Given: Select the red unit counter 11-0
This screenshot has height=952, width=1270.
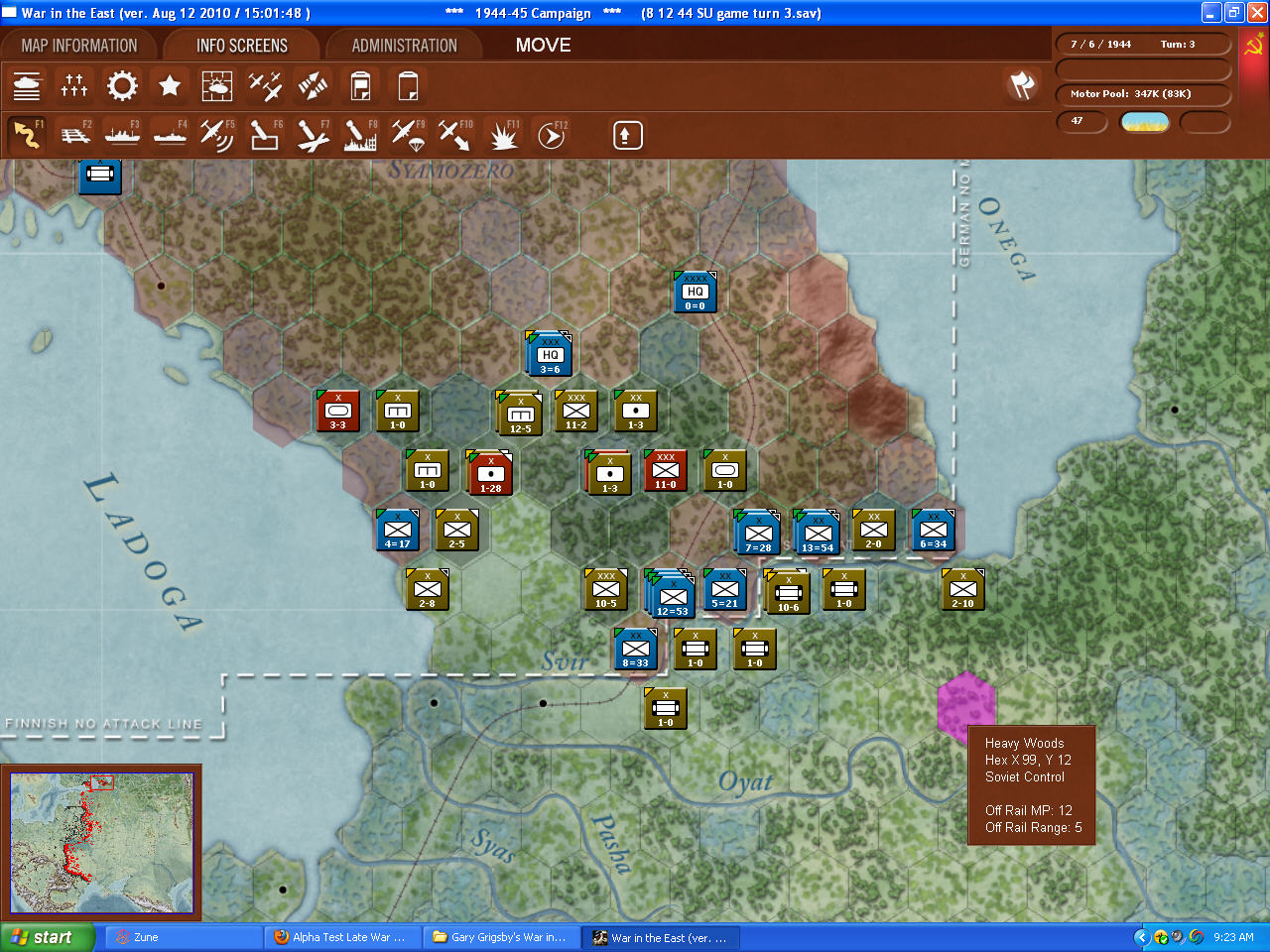Looking at the screenshot, I should coord(665,470).
